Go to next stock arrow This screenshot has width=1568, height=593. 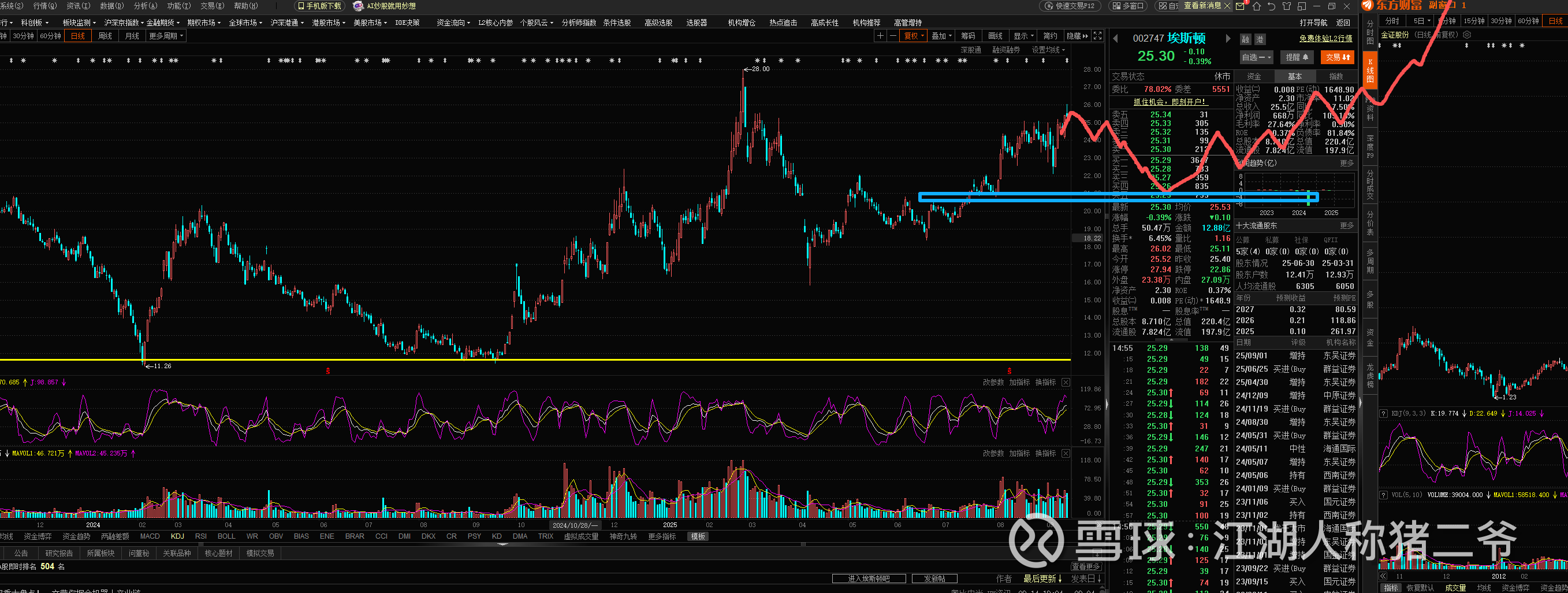1228,38
